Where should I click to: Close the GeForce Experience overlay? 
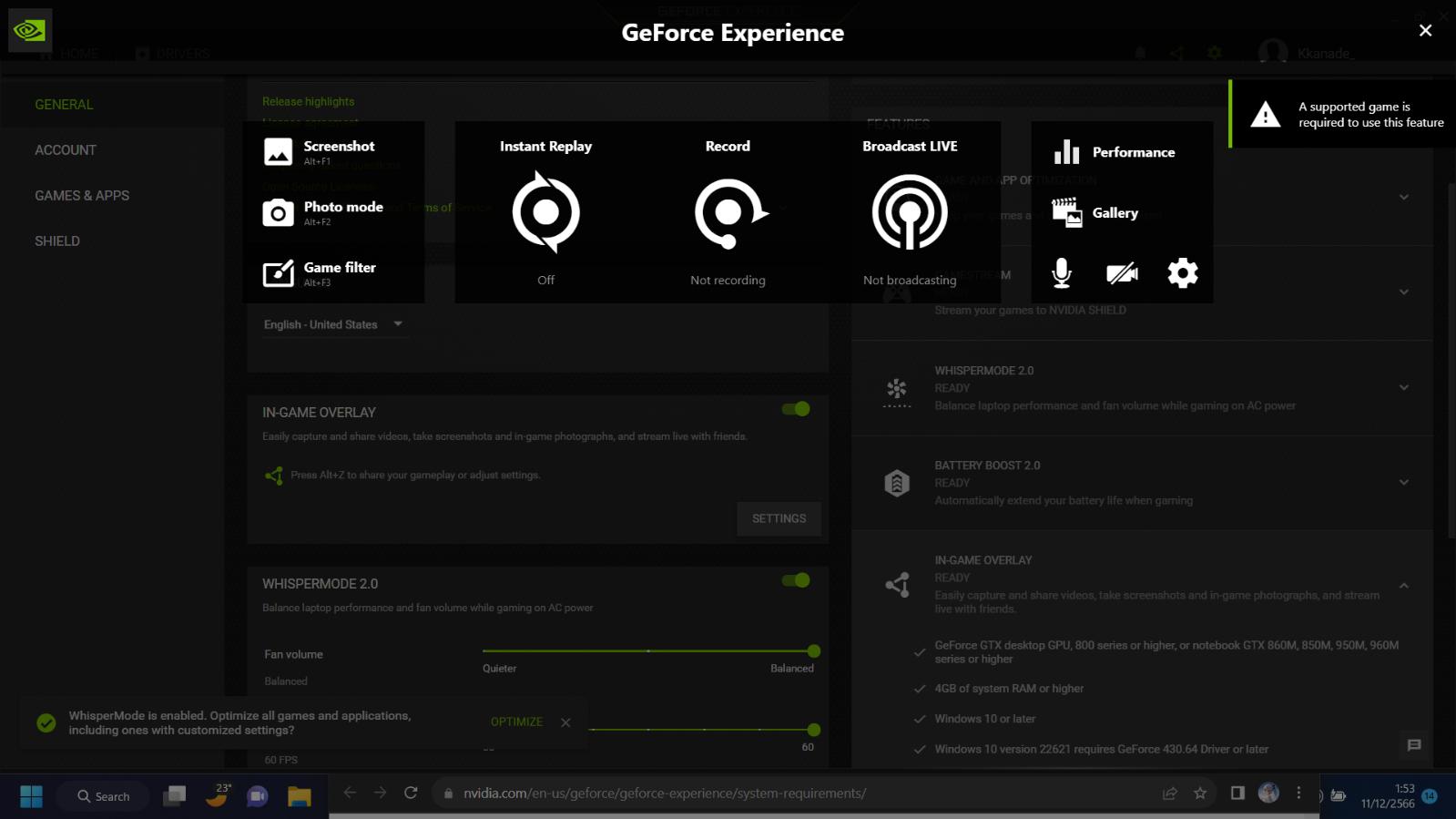[x=1425, y=31]
